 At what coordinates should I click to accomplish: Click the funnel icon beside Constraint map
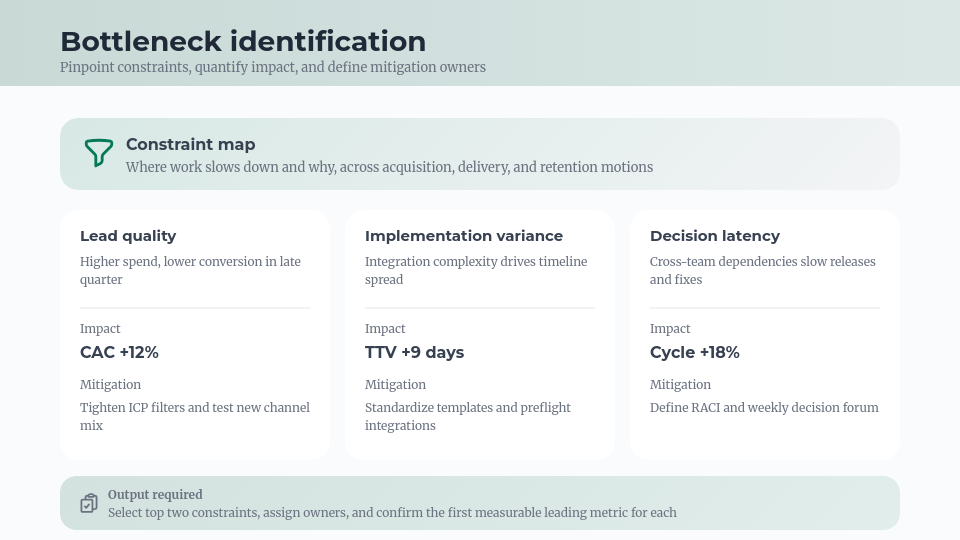98,153
